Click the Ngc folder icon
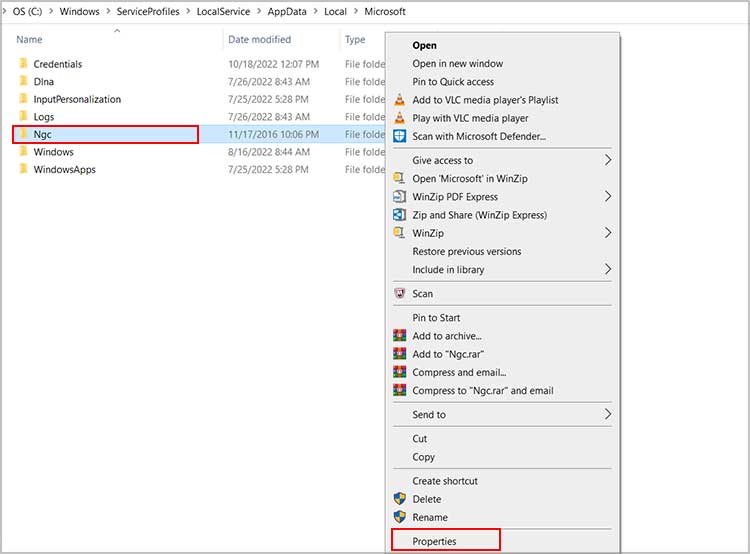 23,134
